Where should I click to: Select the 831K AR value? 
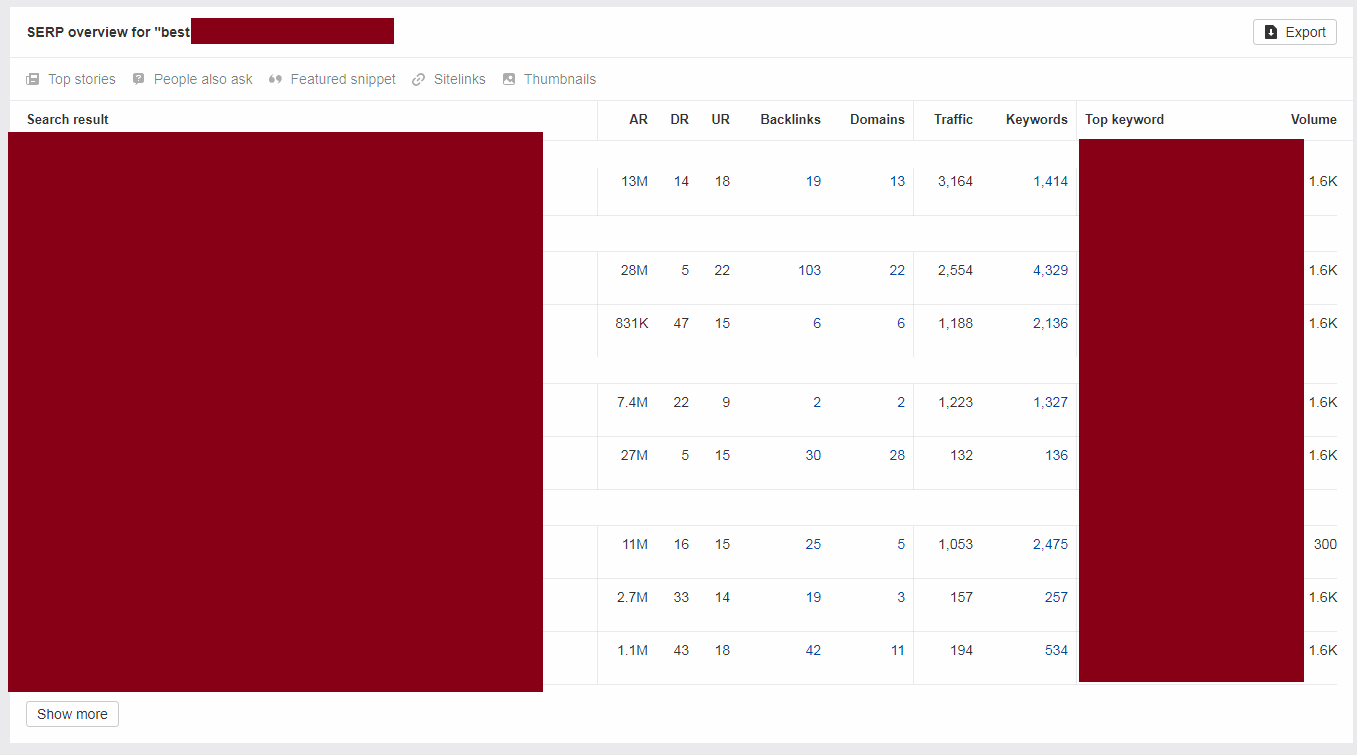[631, 323]
